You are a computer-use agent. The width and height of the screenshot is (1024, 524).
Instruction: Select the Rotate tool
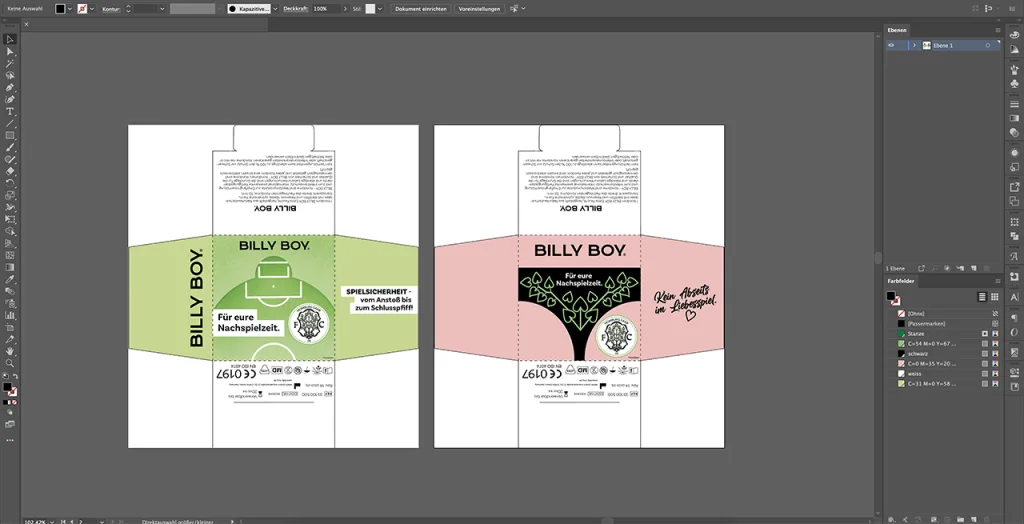click(10, 183)
